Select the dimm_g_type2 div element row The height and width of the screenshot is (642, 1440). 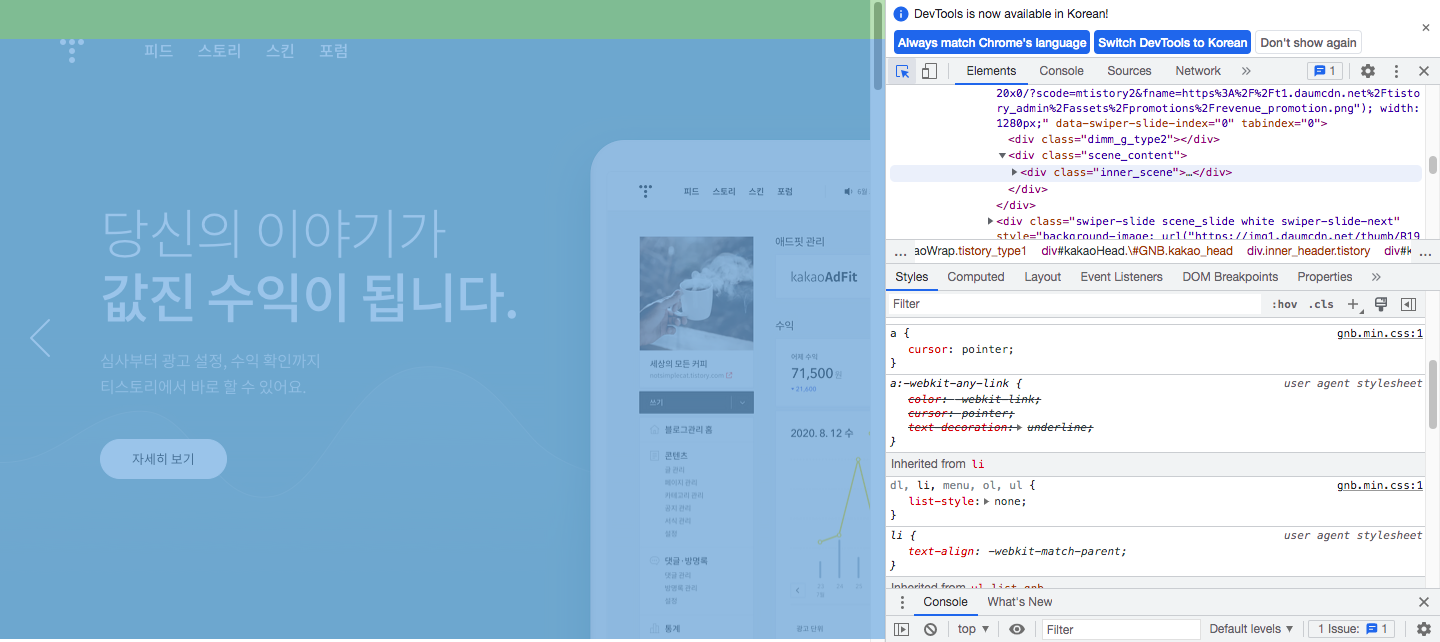(x=1114, y=139)
